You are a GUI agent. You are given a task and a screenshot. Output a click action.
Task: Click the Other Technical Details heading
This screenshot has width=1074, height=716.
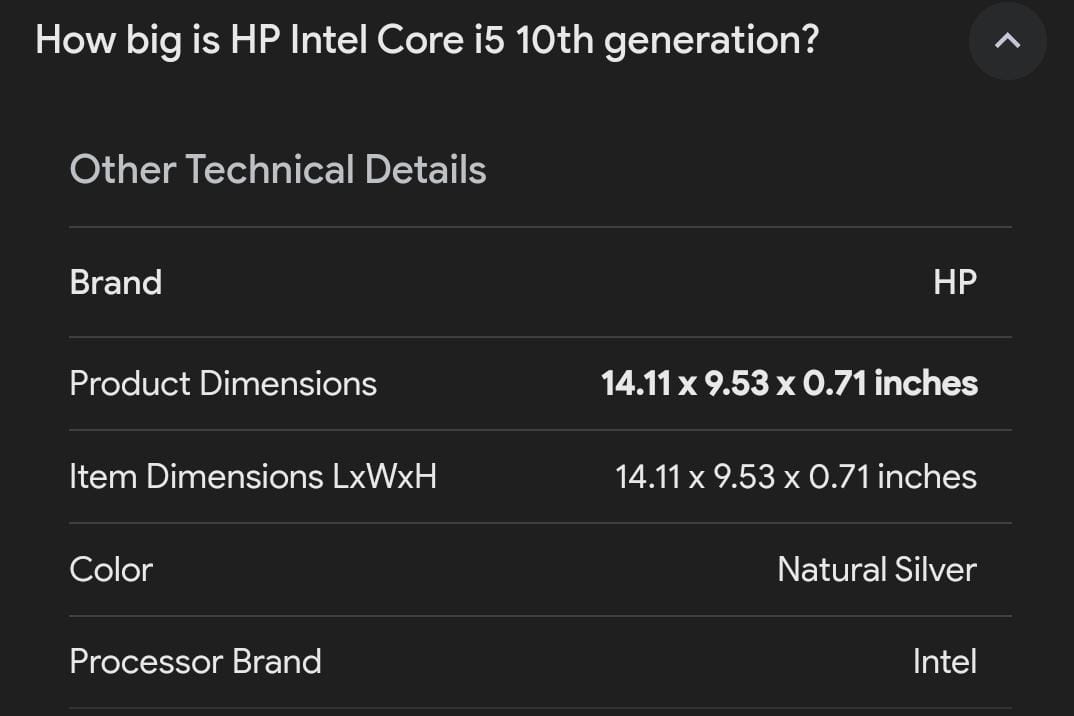(278, 170)
